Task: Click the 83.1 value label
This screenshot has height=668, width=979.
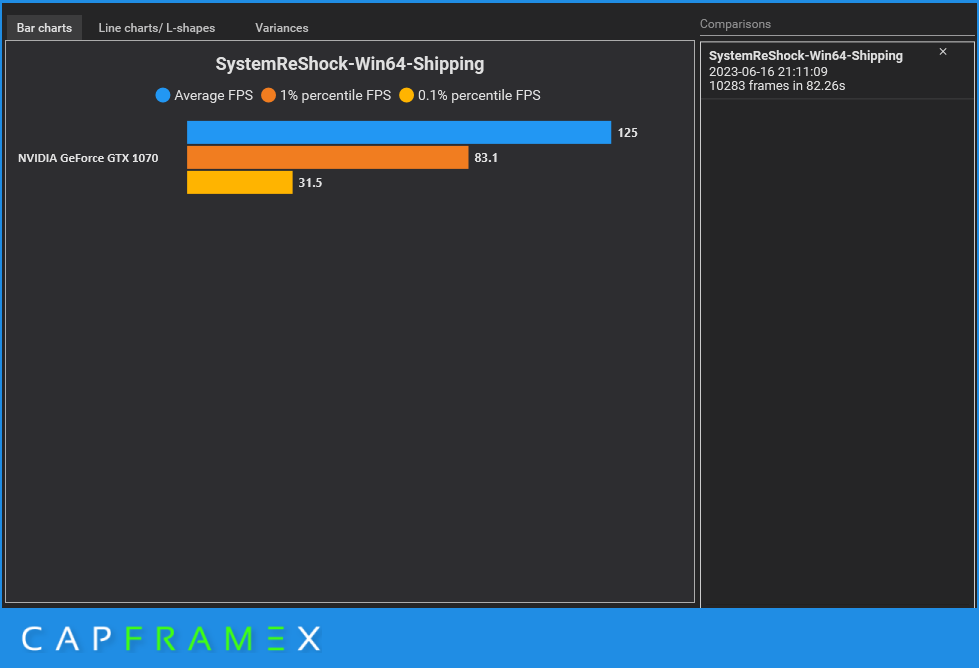Action: 486,157
